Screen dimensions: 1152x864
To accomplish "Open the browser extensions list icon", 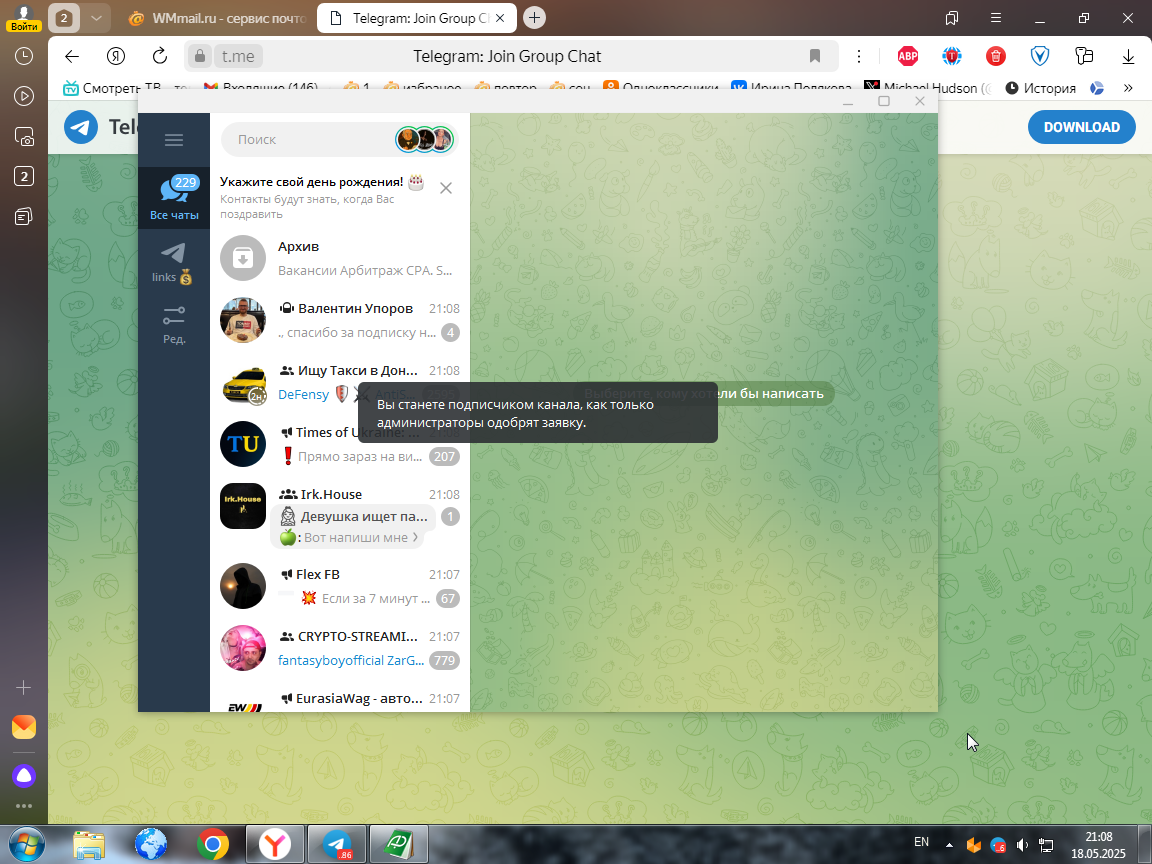I will 1084,57.
